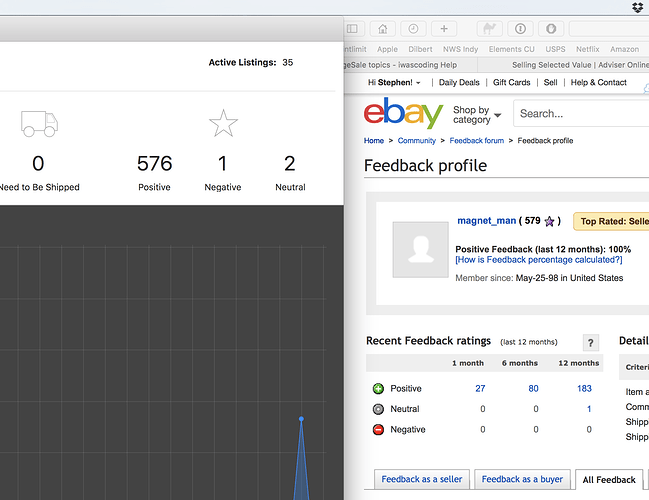
Task: Open the NWS Indy bookmark
Action: point(460,49)
